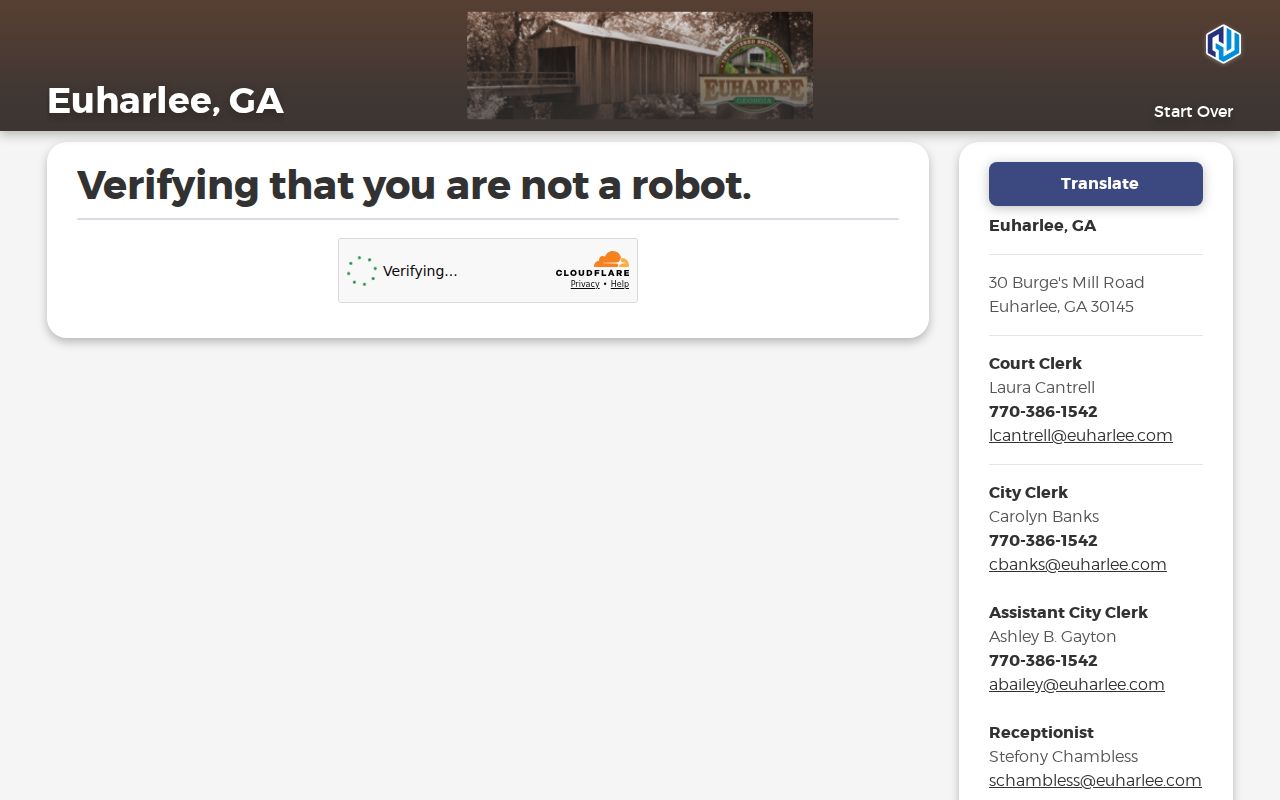1280x800 pixels.
Task: Click the 'Euharlee, GA 30145' address line
Action: [1061, 307]
